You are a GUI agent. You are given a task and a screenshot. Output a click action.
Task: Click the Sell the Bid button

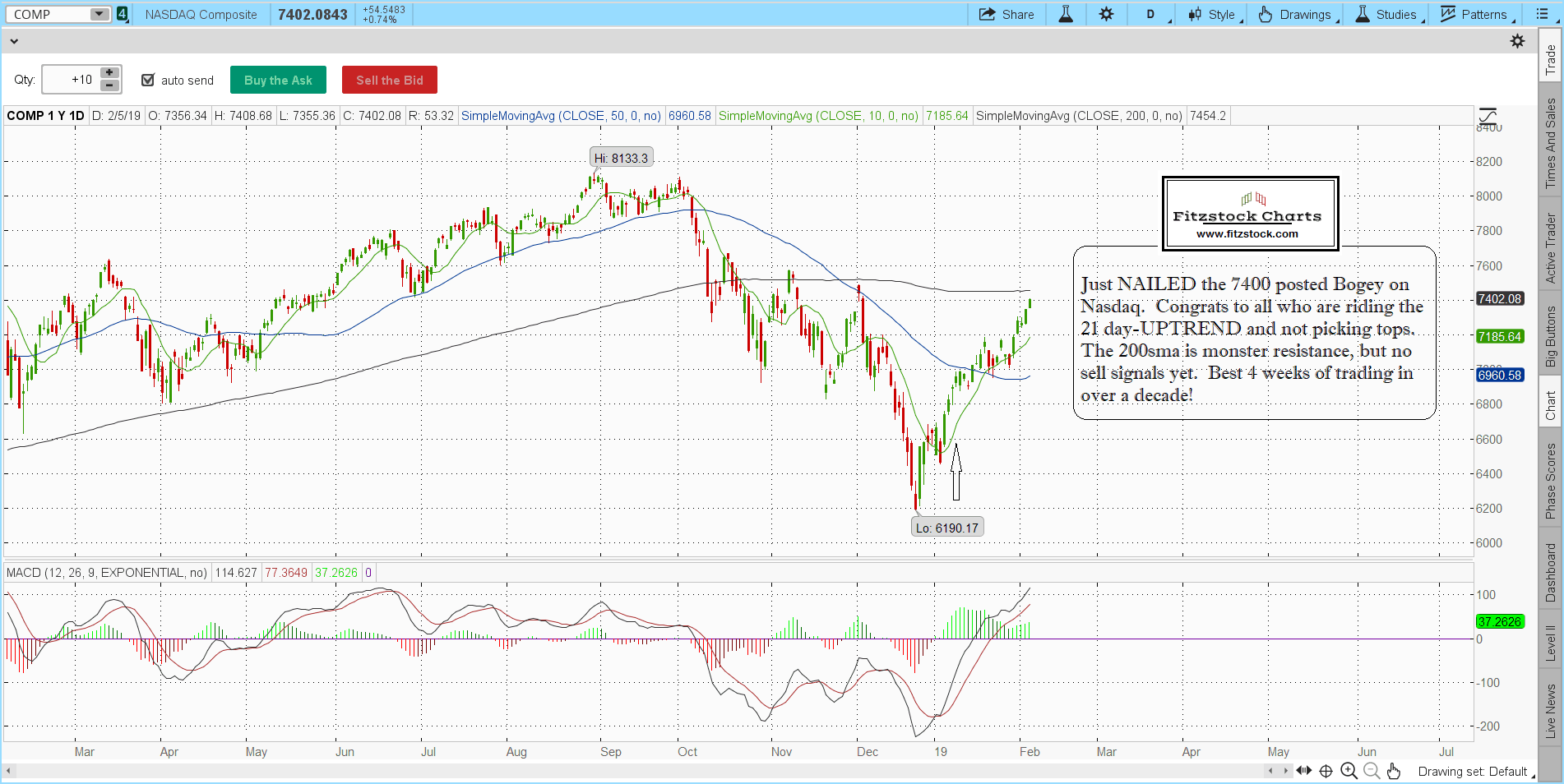pyautogui.click(x=389, y=80)
